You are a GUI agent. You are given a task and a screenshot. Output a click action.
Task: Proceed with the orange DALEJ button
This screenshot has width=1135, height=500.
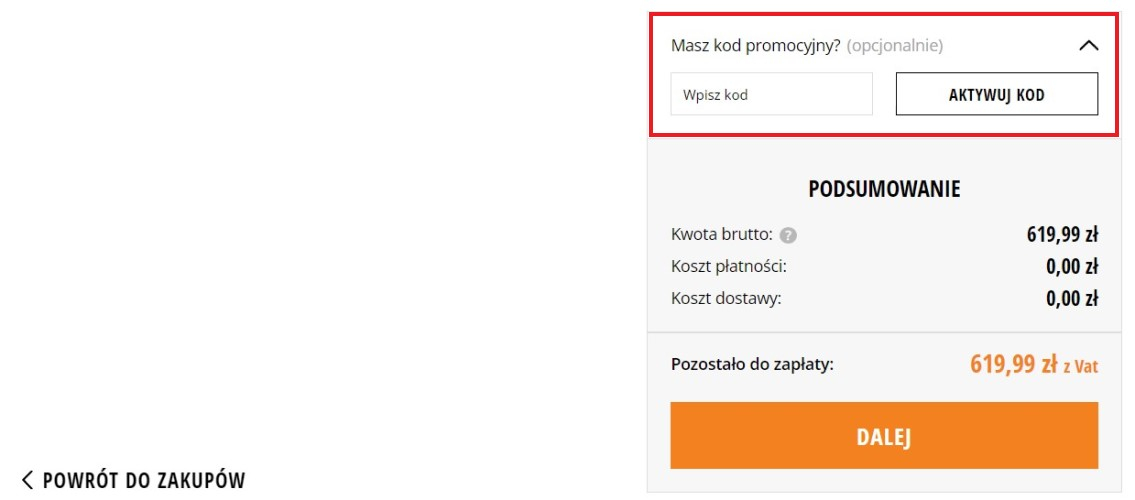pyautogui.click(x=884, y=436)
